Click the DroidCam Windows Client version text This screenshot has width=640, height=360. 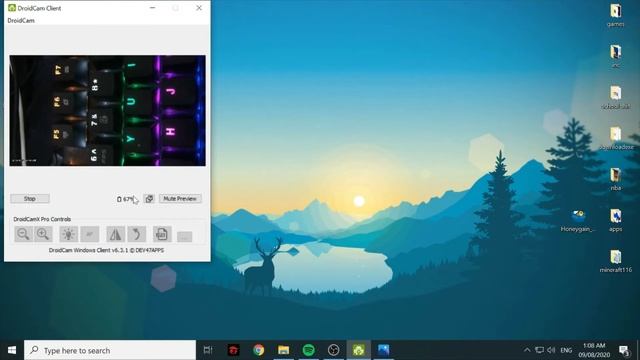[x=107, y=250]
